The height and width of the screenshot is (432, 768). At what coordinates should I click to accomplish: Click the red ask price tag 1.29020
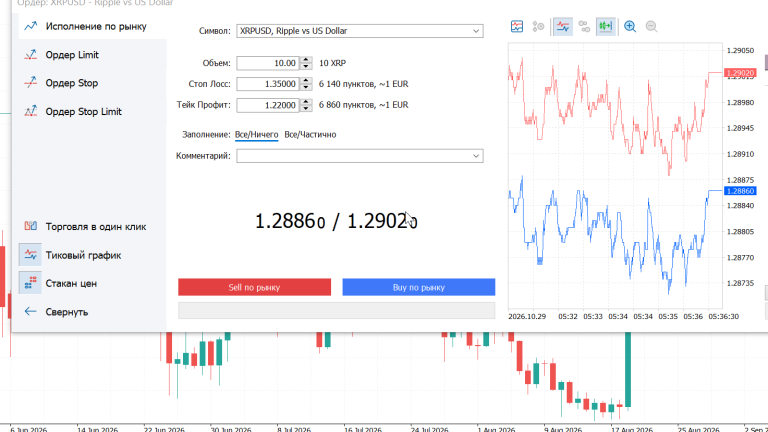pyautogui.click(x=740, y=73)
